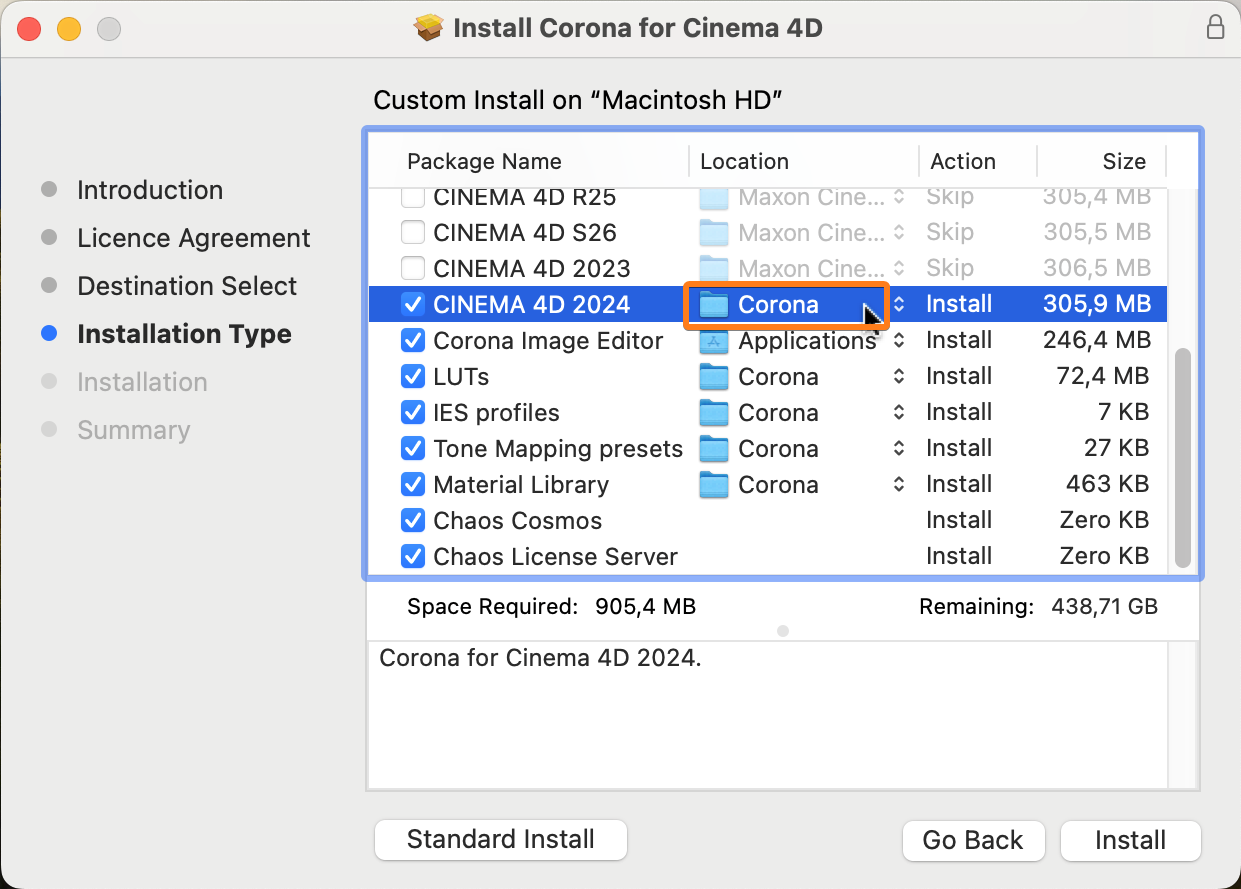The height and width of the screenshot is (889, 1241).
Task: Click the package list vertical scrollbar
Action: (1183, 457)
